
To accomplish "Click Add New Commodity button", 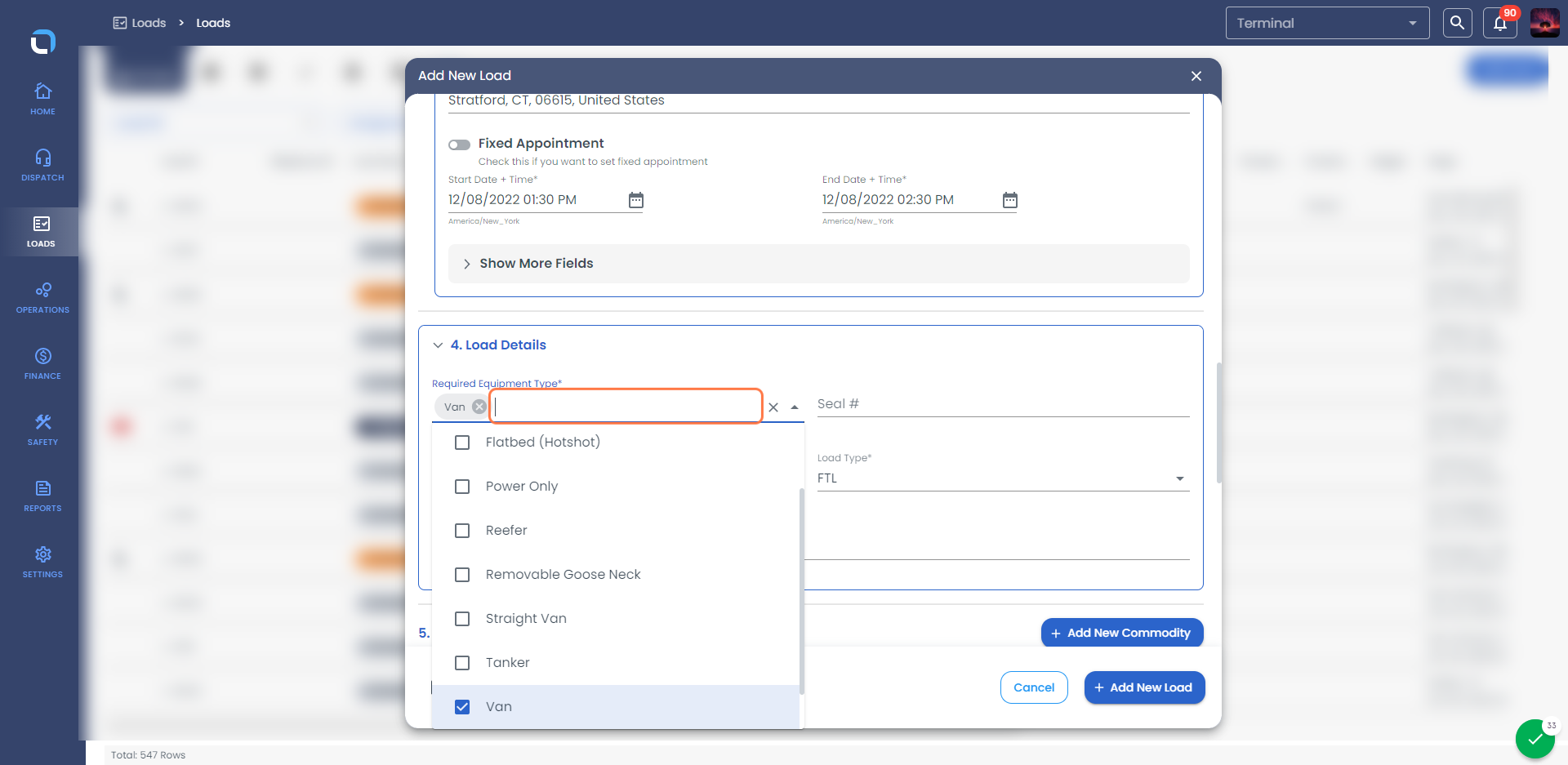I will pyautogui.click(x=1122, y=633).
